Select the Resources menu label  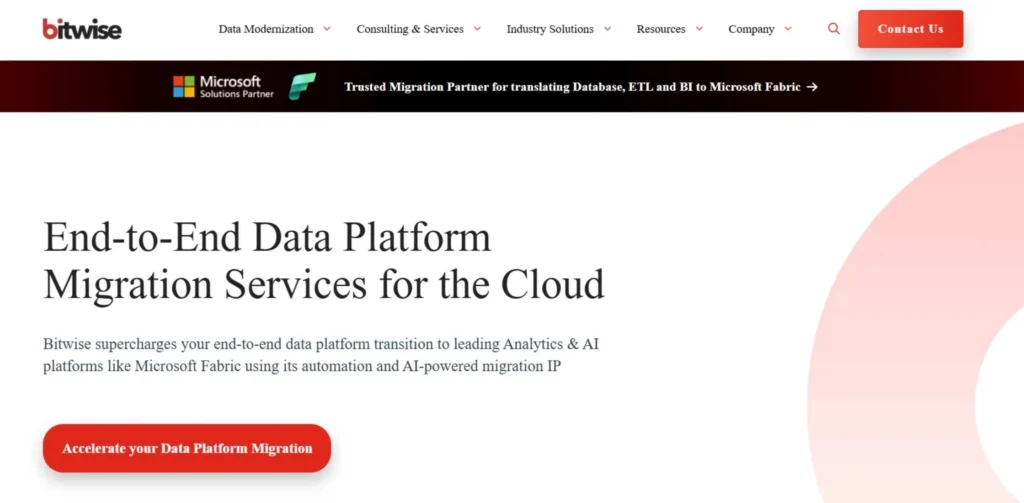tap(661, 29)
